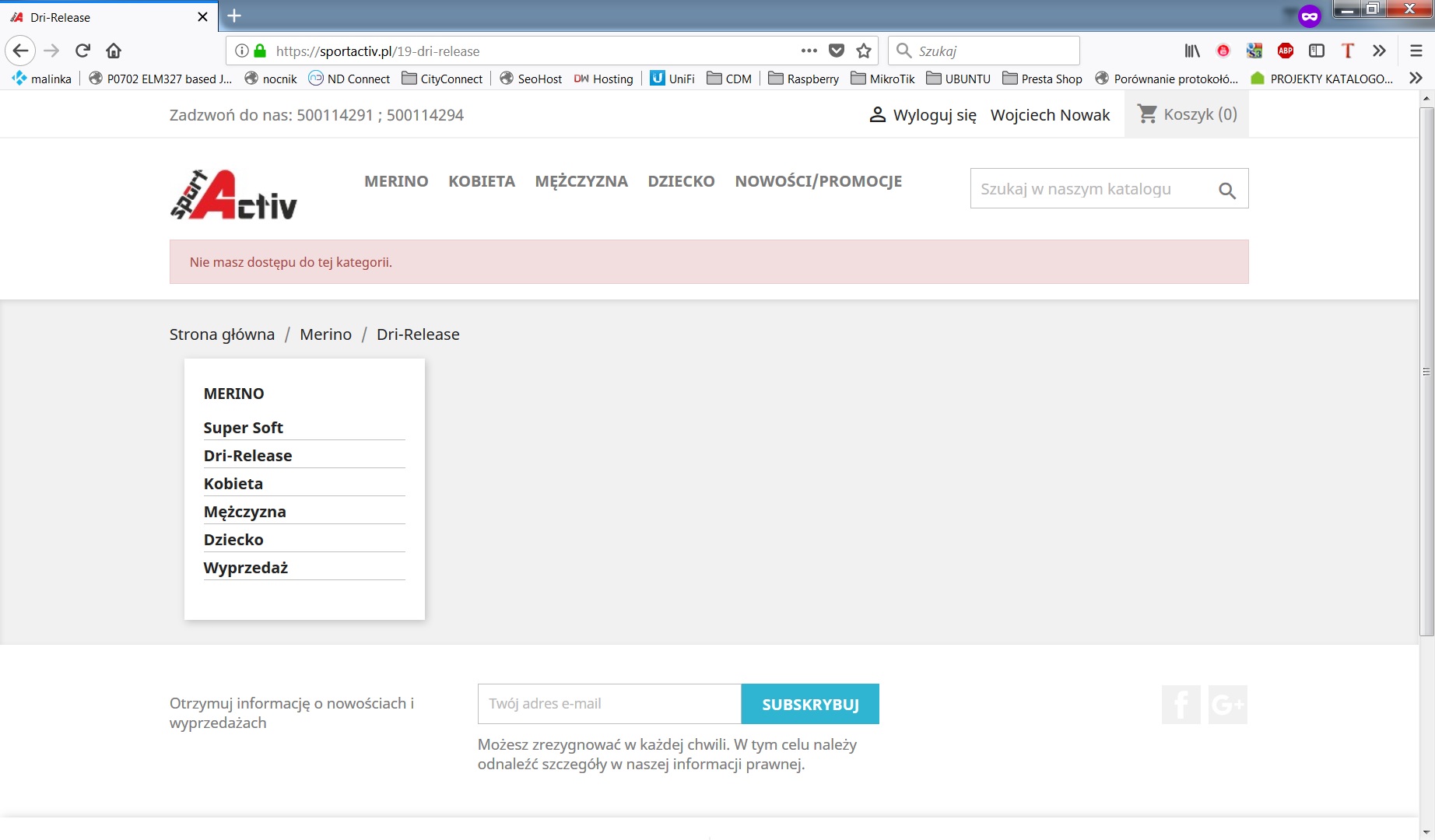Focus the newsletter e-mail address field
This screenshot has height=840, width=1435.
click(x=609, y=704)
